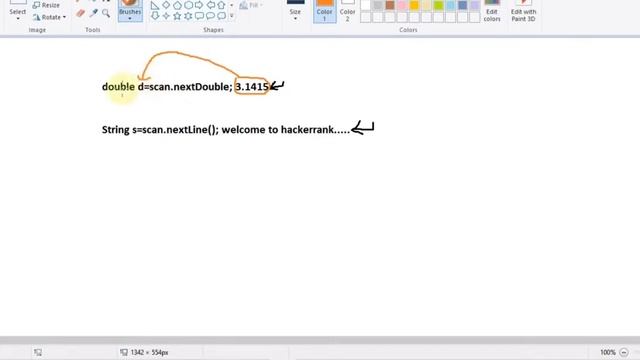Pick the light gray color swatch
This screenshot has height=360, width=640.
378,5
